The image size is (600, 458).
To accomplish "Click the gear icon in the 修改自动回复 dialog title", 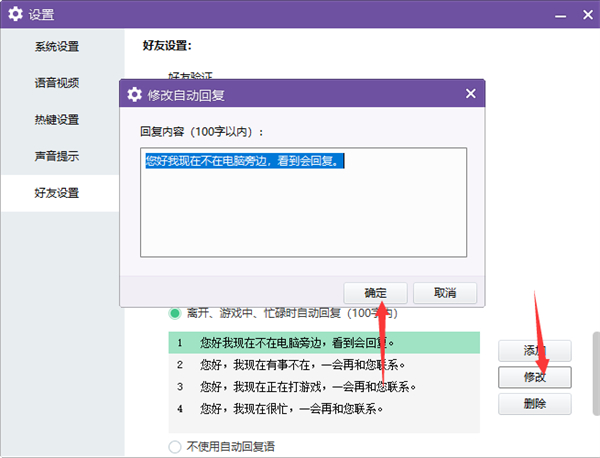I will [134, 95].
